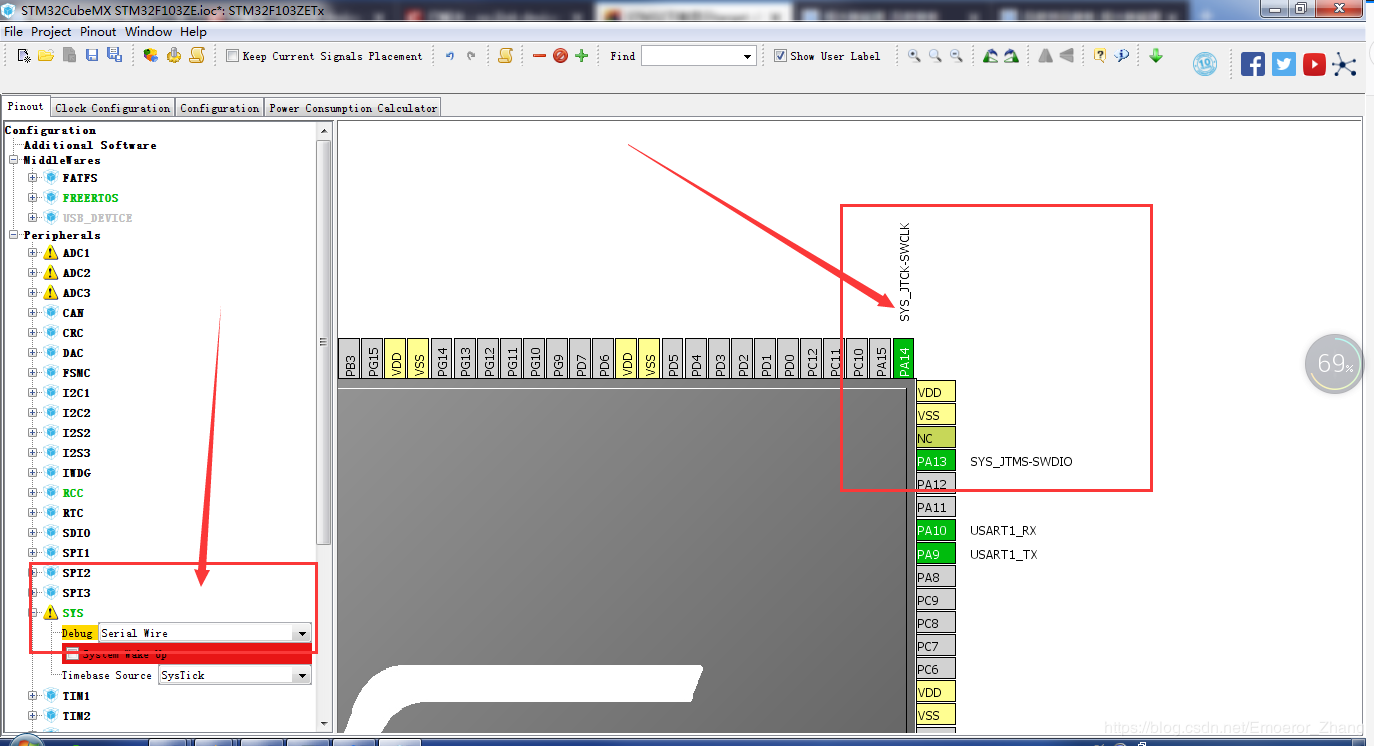Select the IWDG peripheral item
Viewport: 1374px width, 746px height.
(x=76, y=473)
